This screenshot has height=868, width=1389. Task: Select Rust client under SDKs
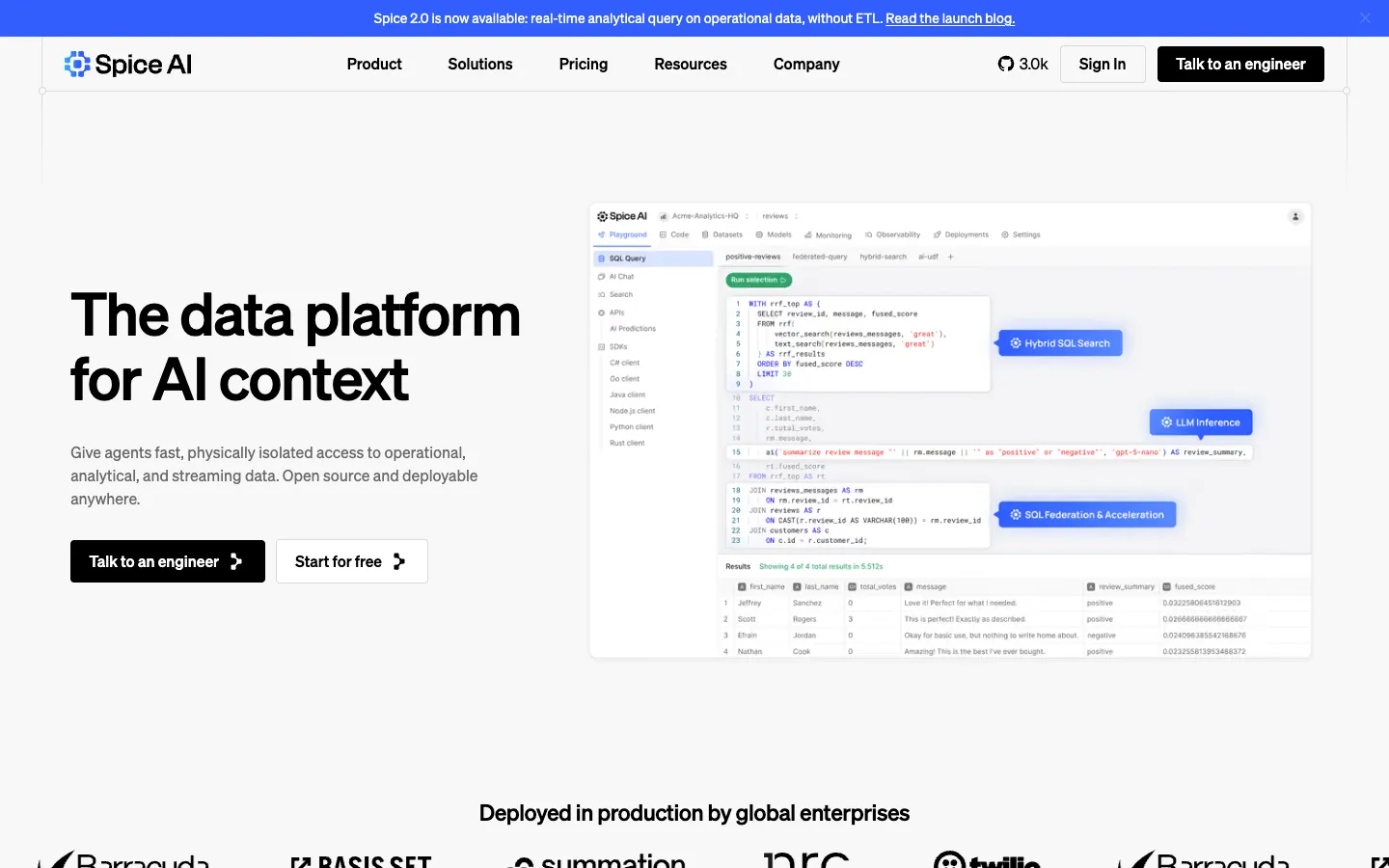coord(627,444)
